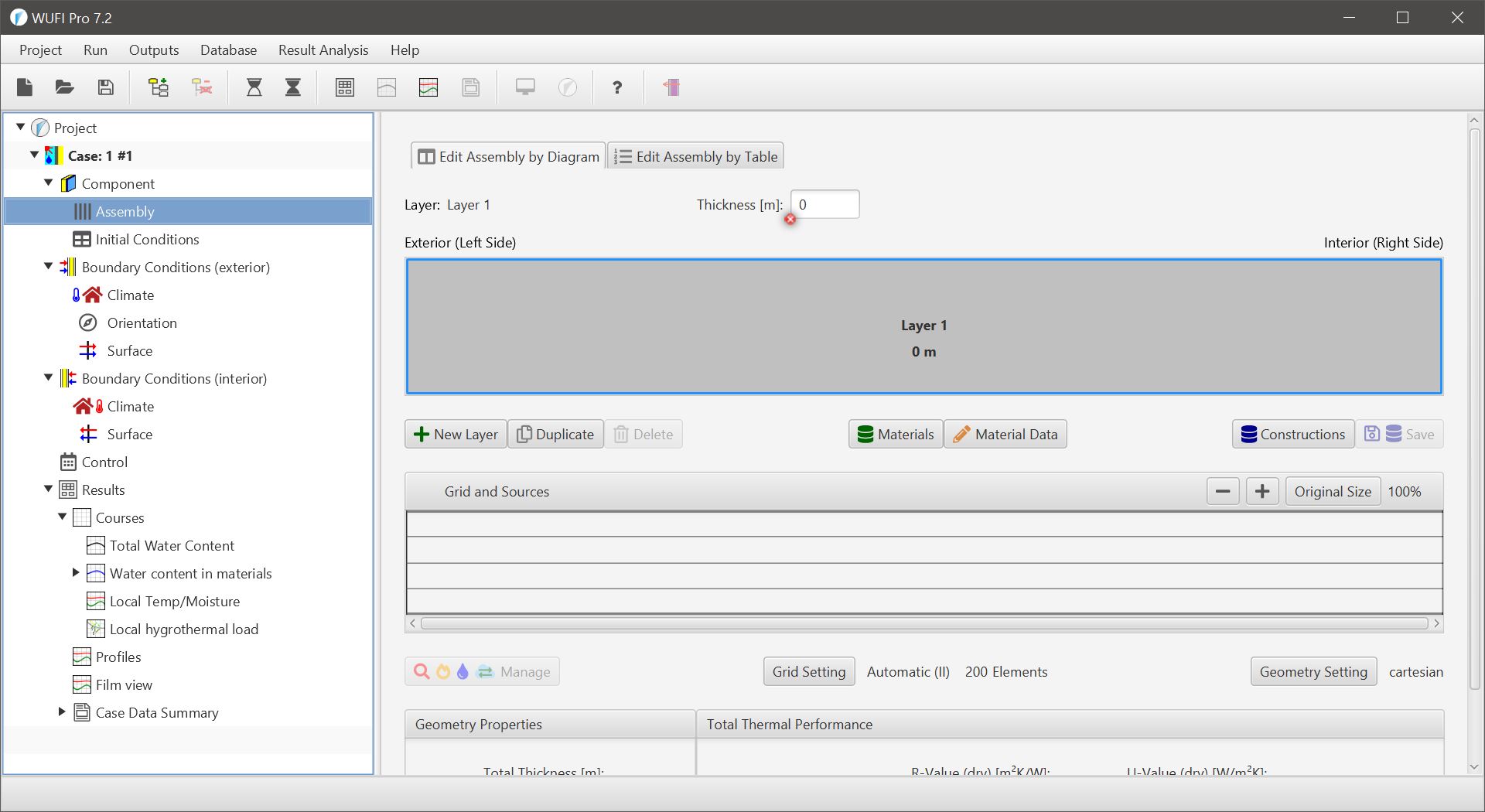Image resolution: width=1485 pixels, height=812 pixels.
Task: Click the Grid Setting button
Action: pyautogui.click(x=809, y=672)
